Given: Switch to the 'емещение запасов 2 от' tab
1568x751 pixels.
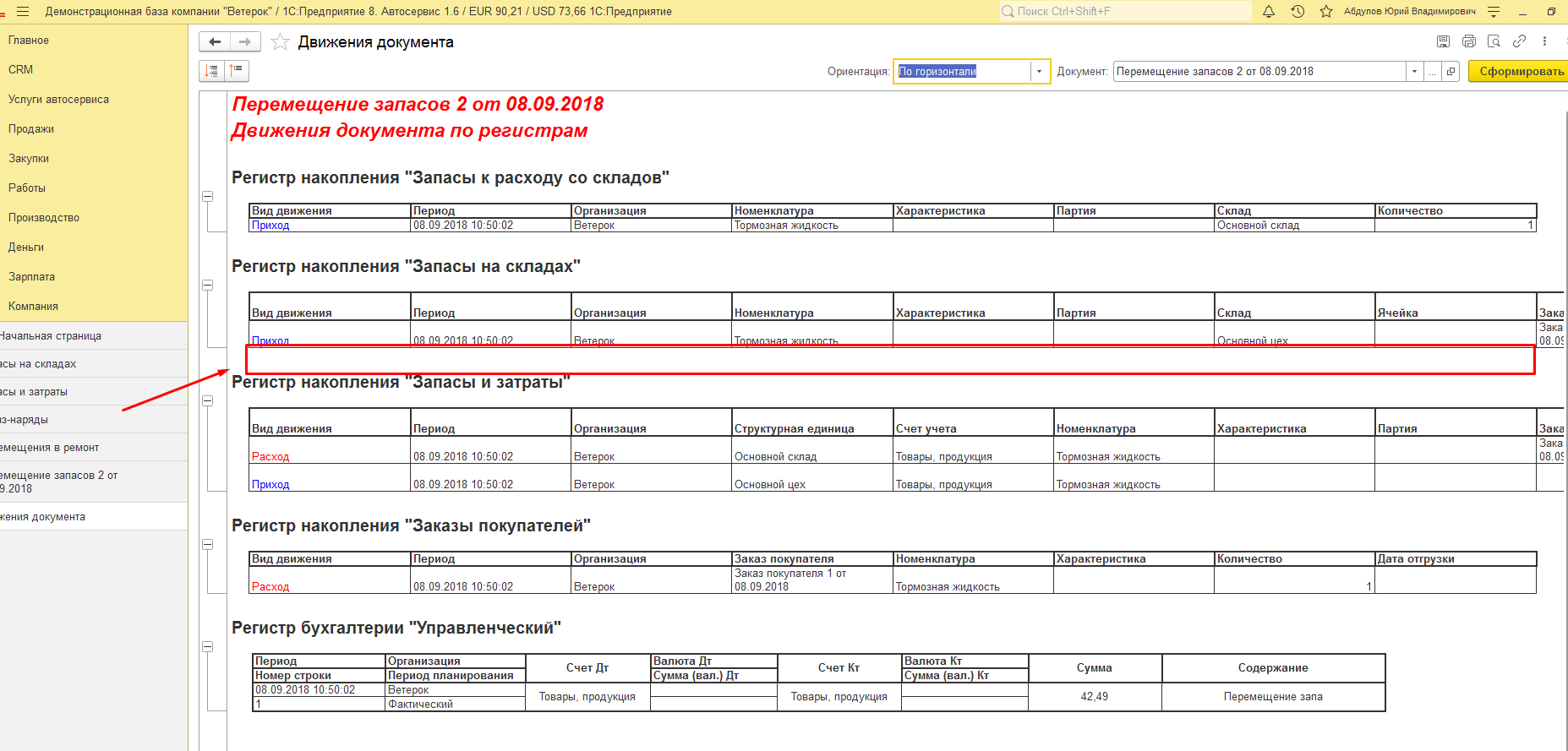Looking at the screenshot, I should 94,482.
